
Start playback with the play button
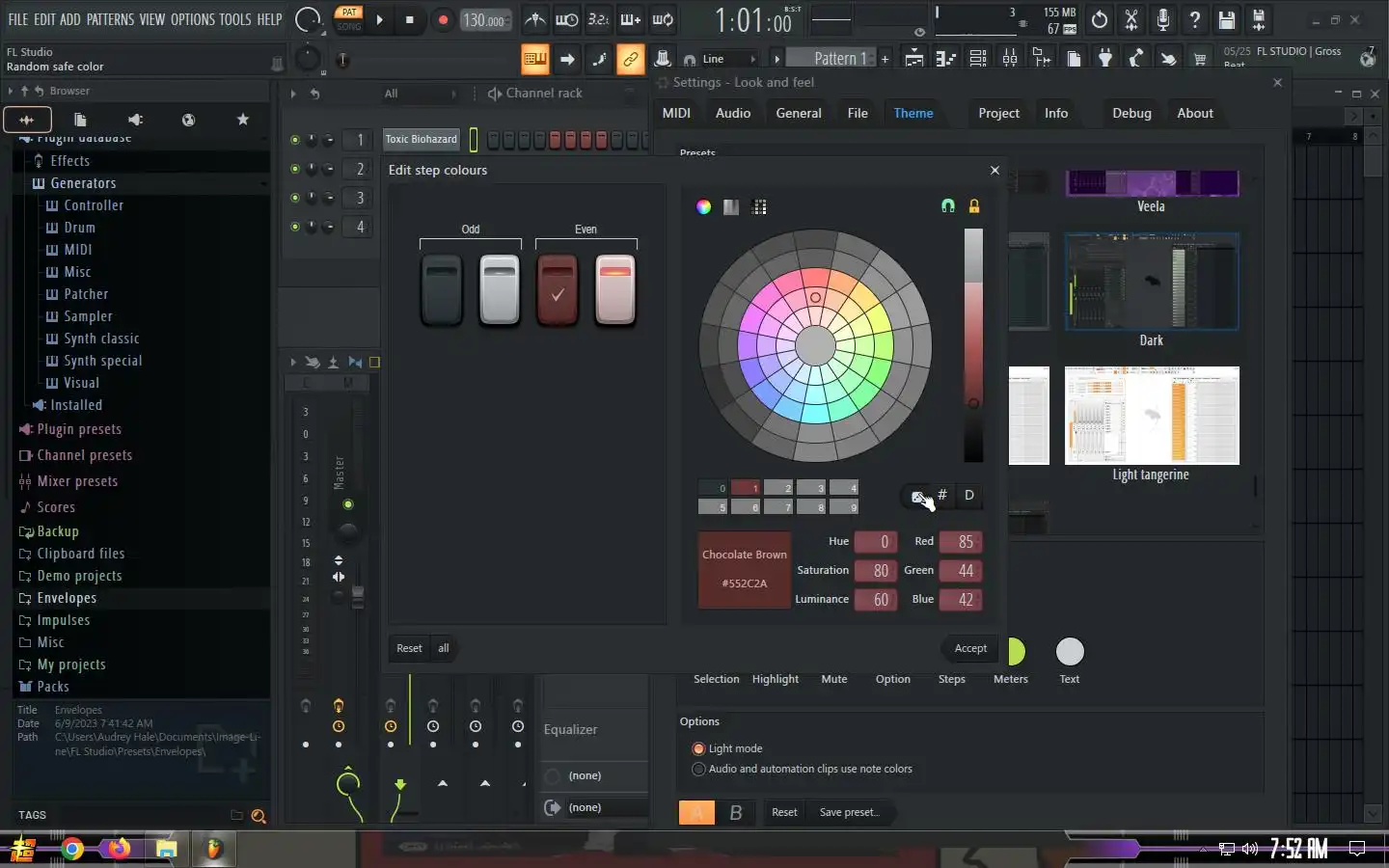click(x=380, y=19)
